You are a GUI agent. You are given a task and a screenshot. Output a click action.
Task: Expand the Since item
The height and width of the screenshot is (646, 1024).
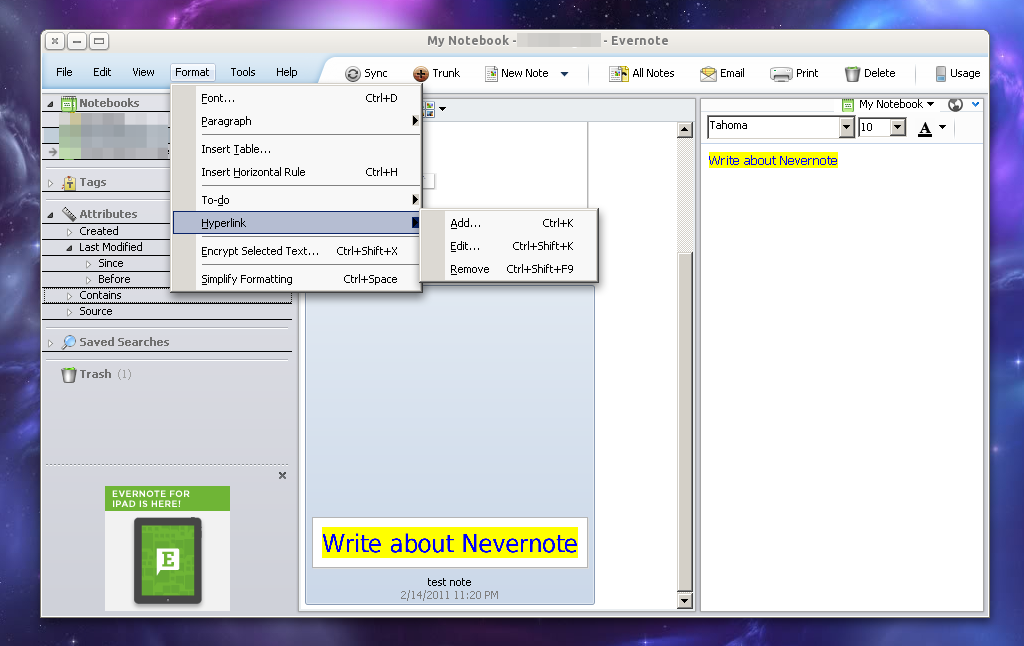tap(89, 264)
